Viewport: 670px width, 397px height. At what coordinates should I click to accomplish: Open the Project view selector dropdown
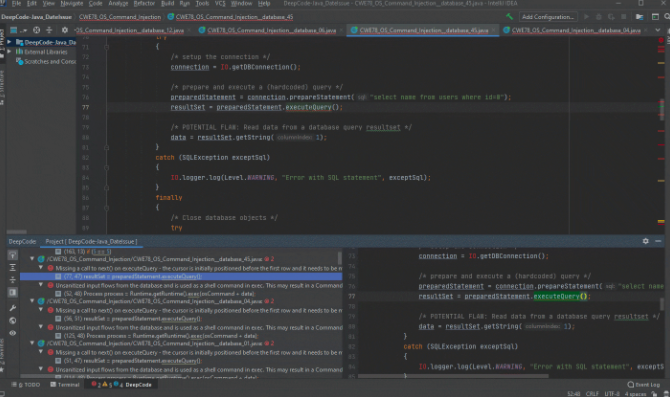(x=17, y=30)
